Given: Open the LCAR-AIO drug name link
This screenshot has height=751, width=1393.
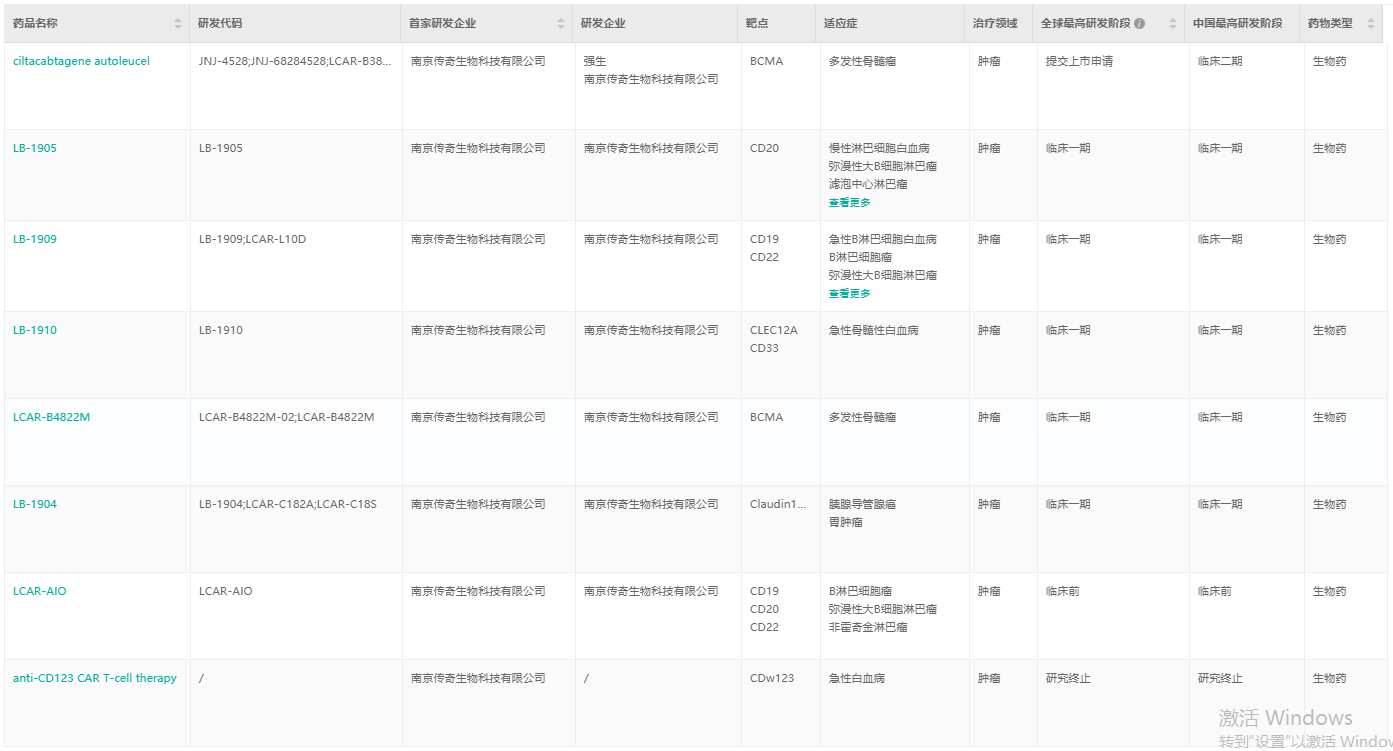Looking at the screenshot, I should coord(40,591).
